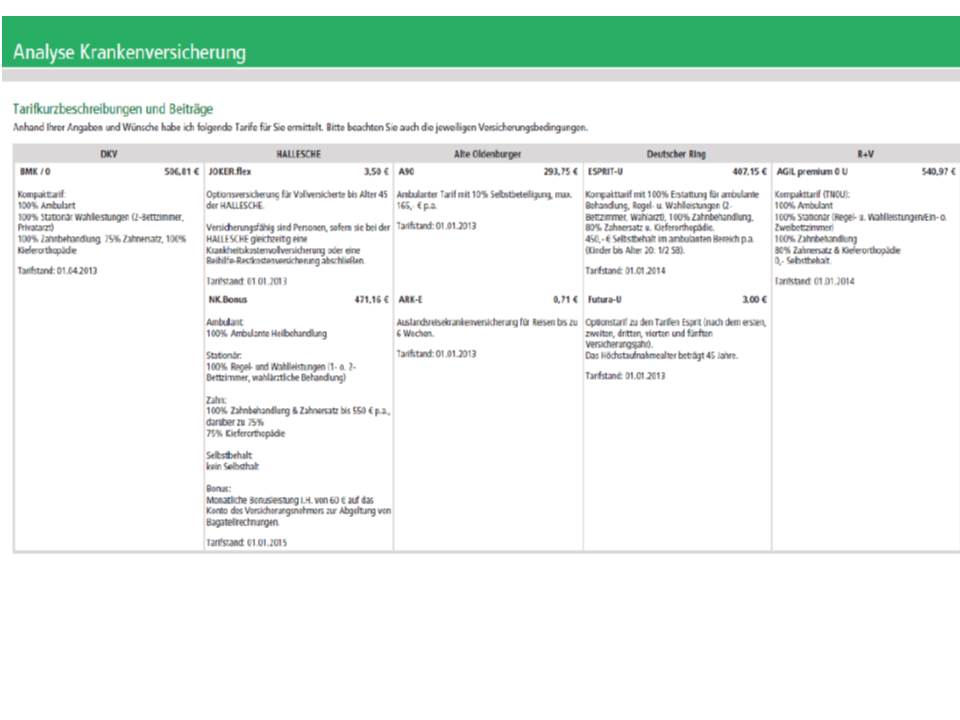
Task: Select the 'JOKER.flex' tariff name
Action: tap(230, 171)
